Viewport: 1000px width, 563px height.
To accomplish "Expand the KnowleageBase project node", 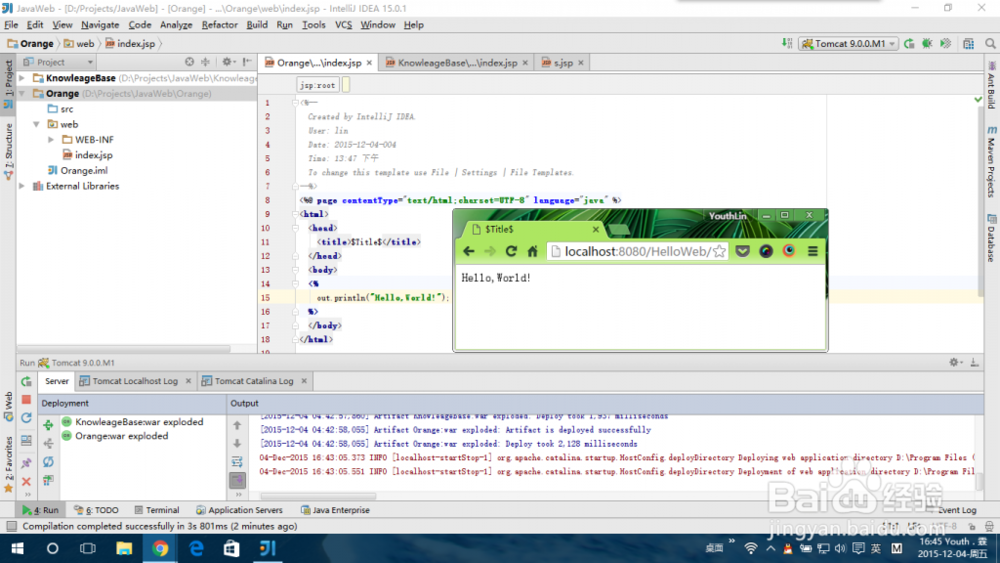I will (22, 78).
